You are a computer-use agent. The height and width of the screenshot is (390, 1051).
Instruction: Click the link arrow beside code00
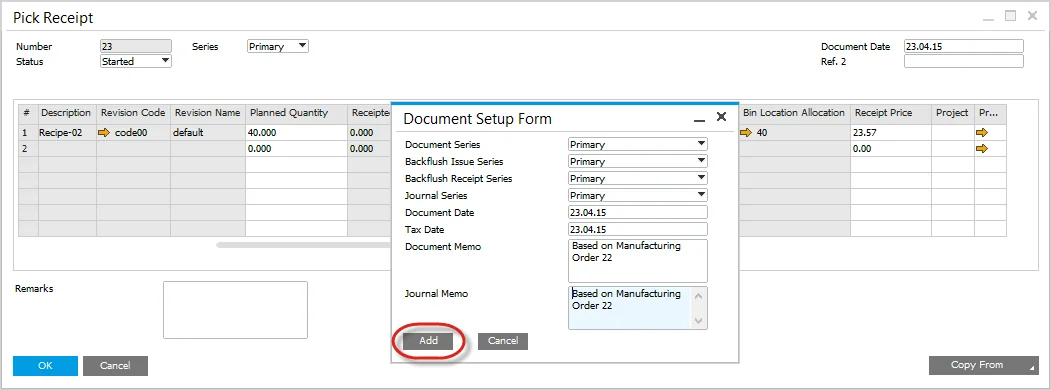[105, 133]
